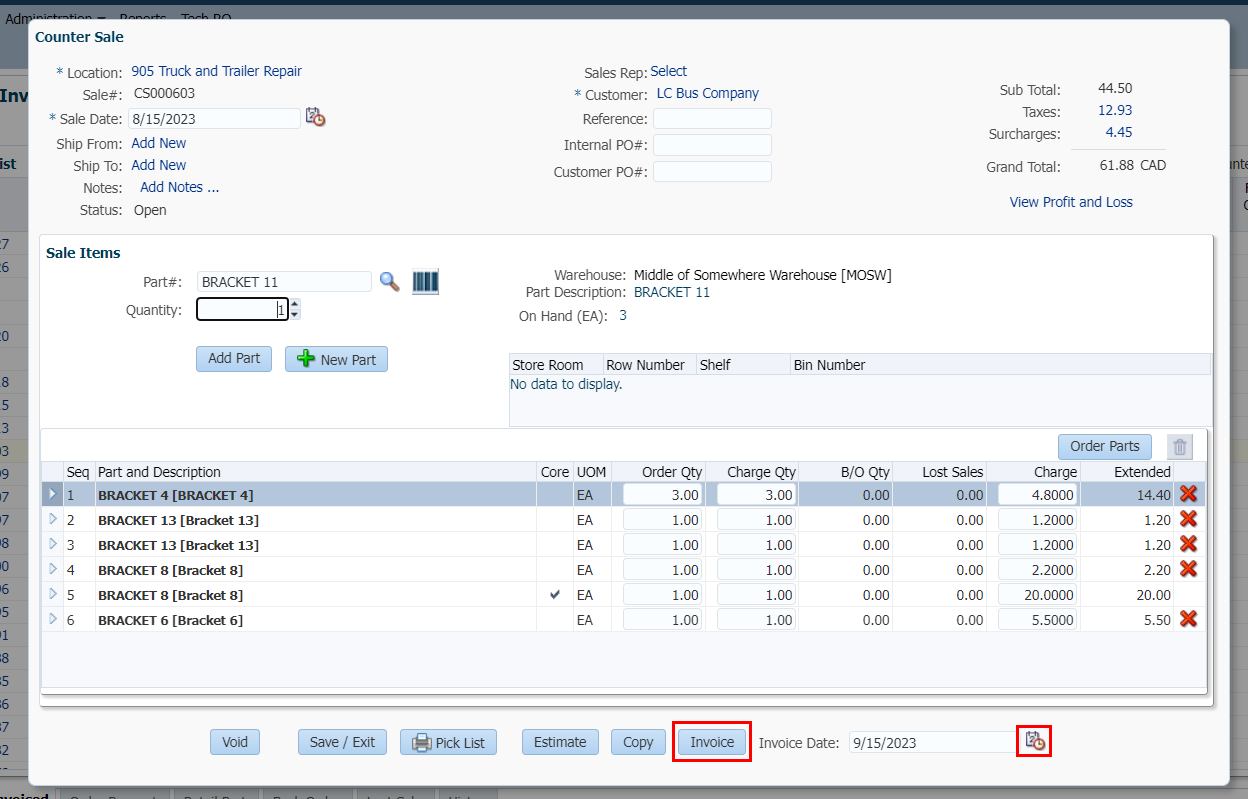Expand row Seq 5 BRACKET 8
The height and width of the screenshot is (799, 1248).
tap(53, 594)
